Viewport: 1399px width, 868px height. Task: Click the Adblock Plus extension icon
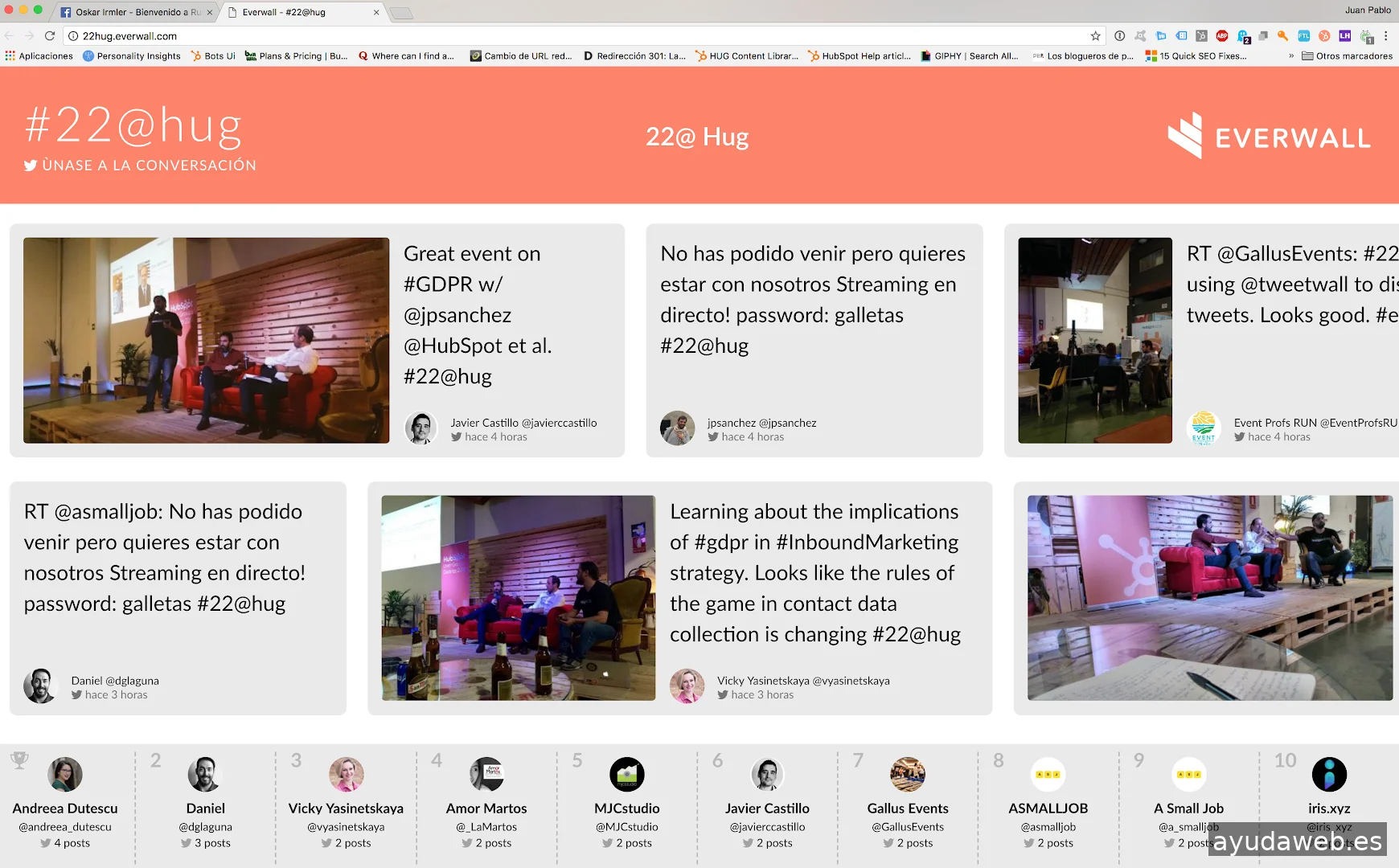point(1221,35)
